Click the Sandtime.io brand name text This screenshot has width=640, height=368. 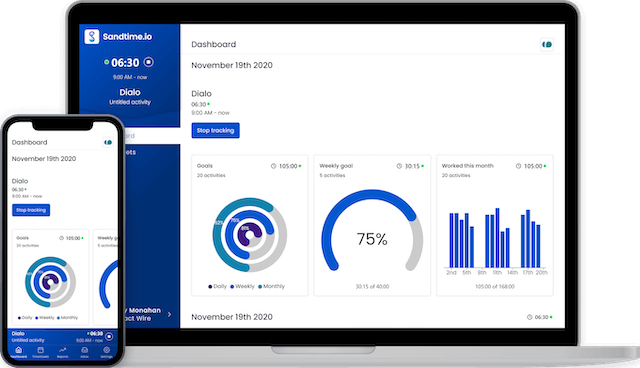coord(127,37)
